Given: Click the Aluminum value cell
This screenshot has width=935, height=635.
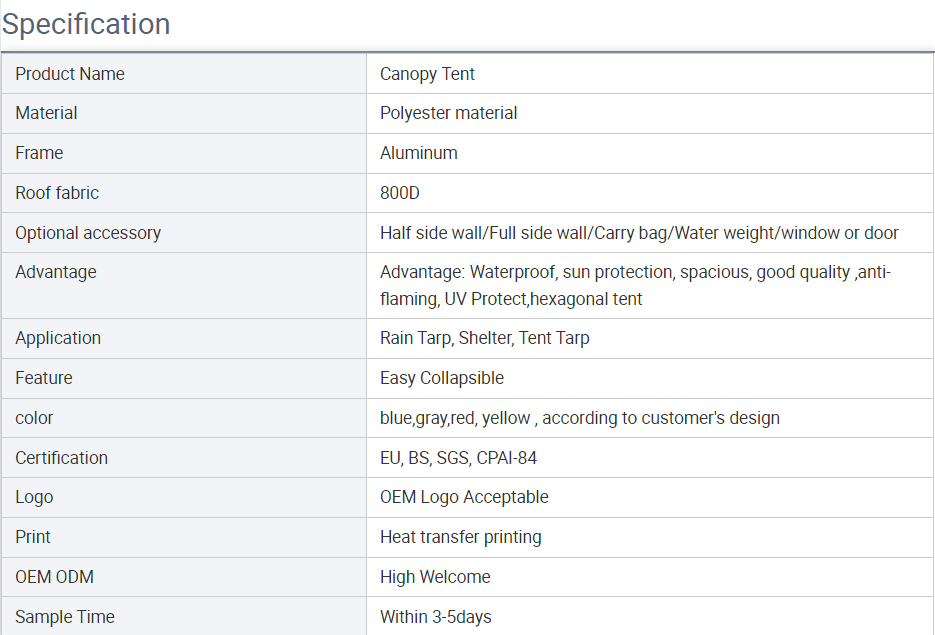Looking at the screenshot, I should (x=418, y=153).
